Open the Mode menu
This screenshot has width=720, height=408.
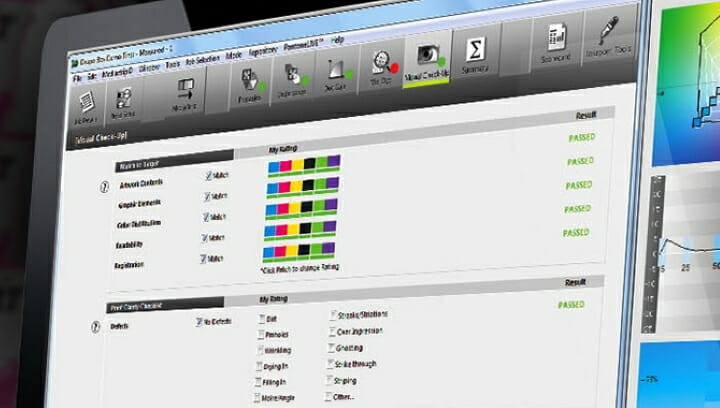point(233,56)
